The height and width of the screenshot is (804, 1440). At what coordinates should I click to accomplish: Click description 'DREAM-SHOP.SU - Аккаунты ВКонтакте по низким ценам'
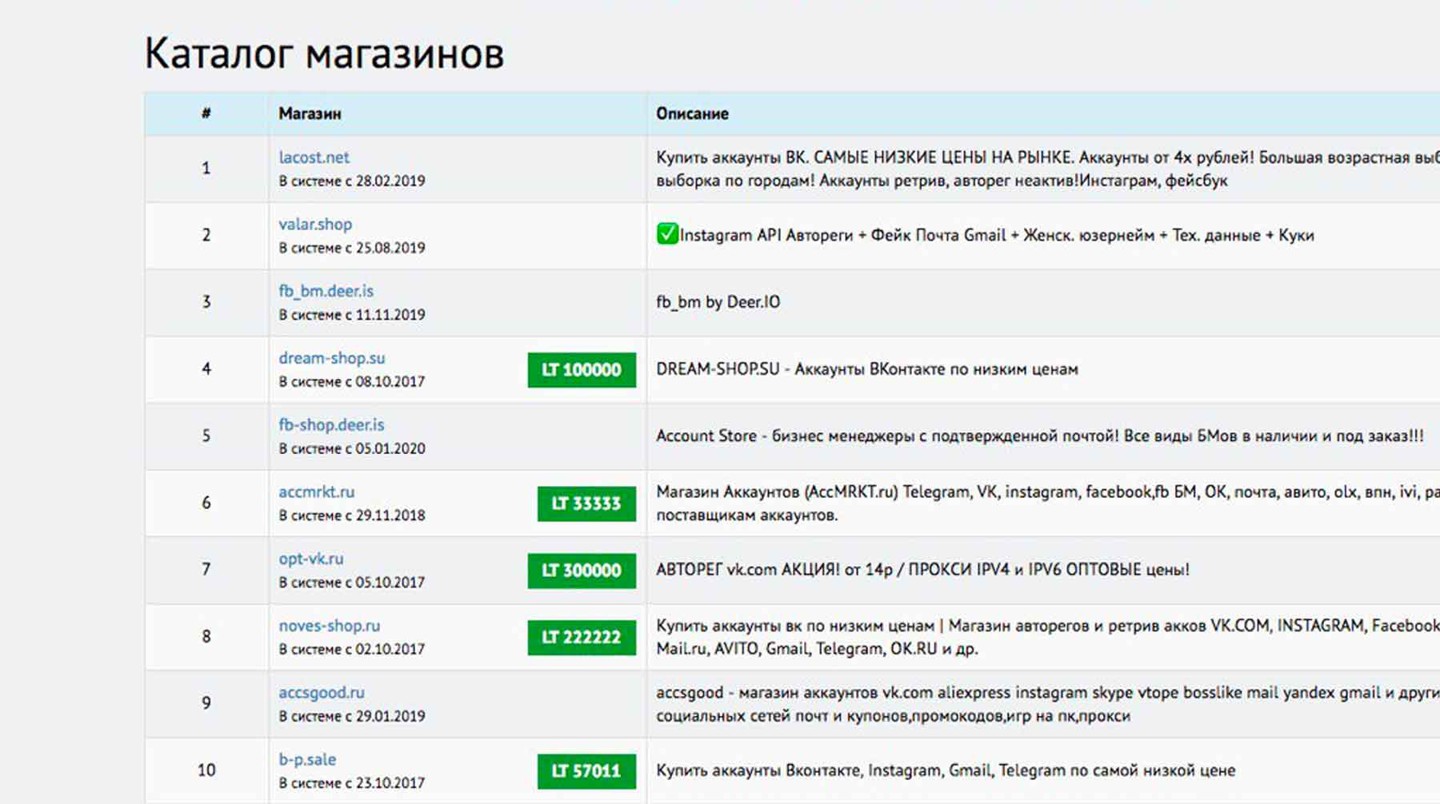point(867,369)
